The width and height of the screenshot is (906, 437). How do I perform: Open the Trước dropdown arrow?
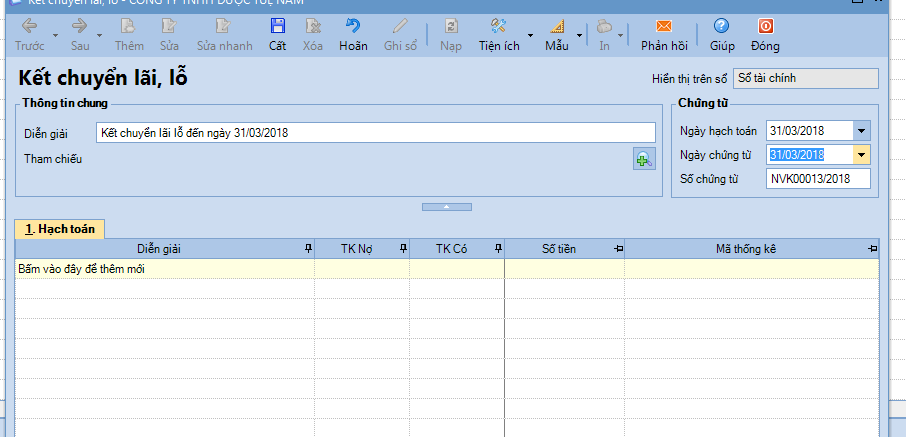click(x=55, y=35)
